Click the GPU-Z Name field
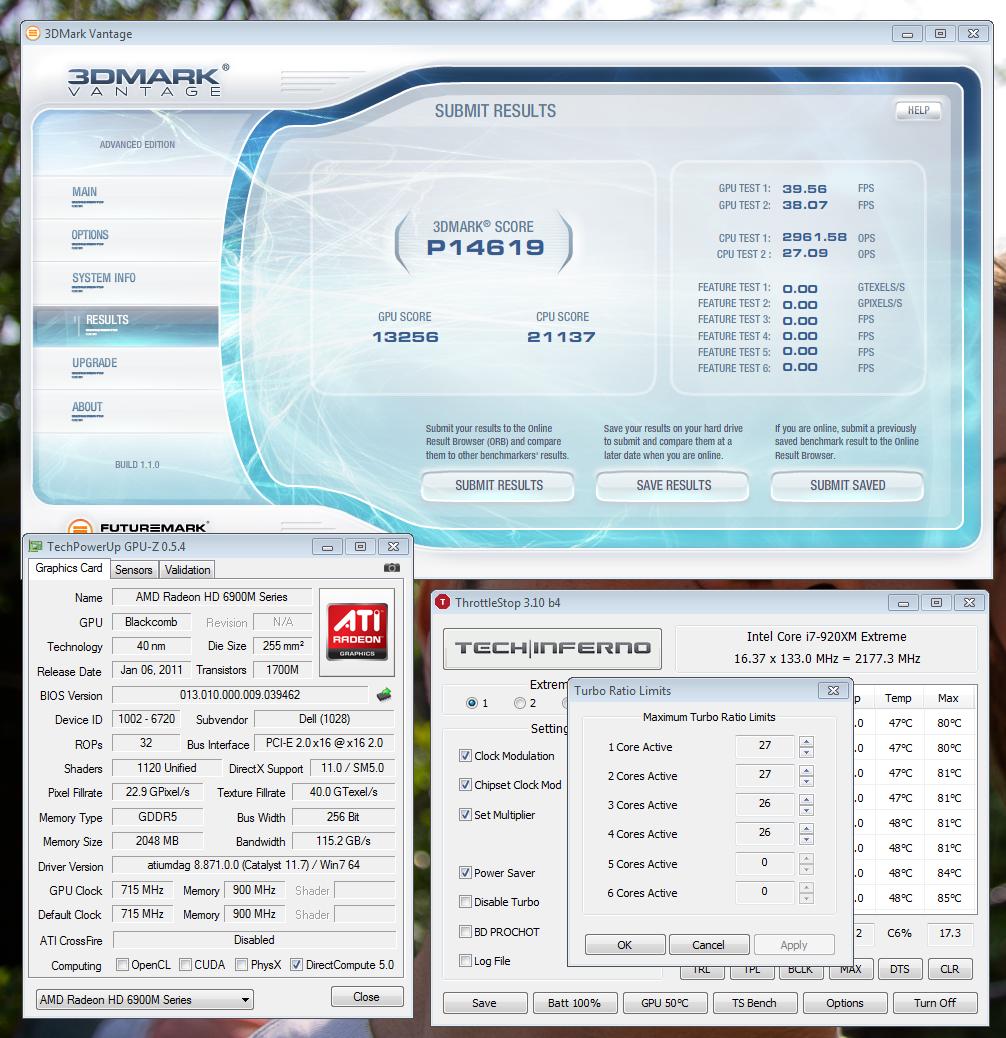Screen dimensions: 1006x1038 (212, 597)
